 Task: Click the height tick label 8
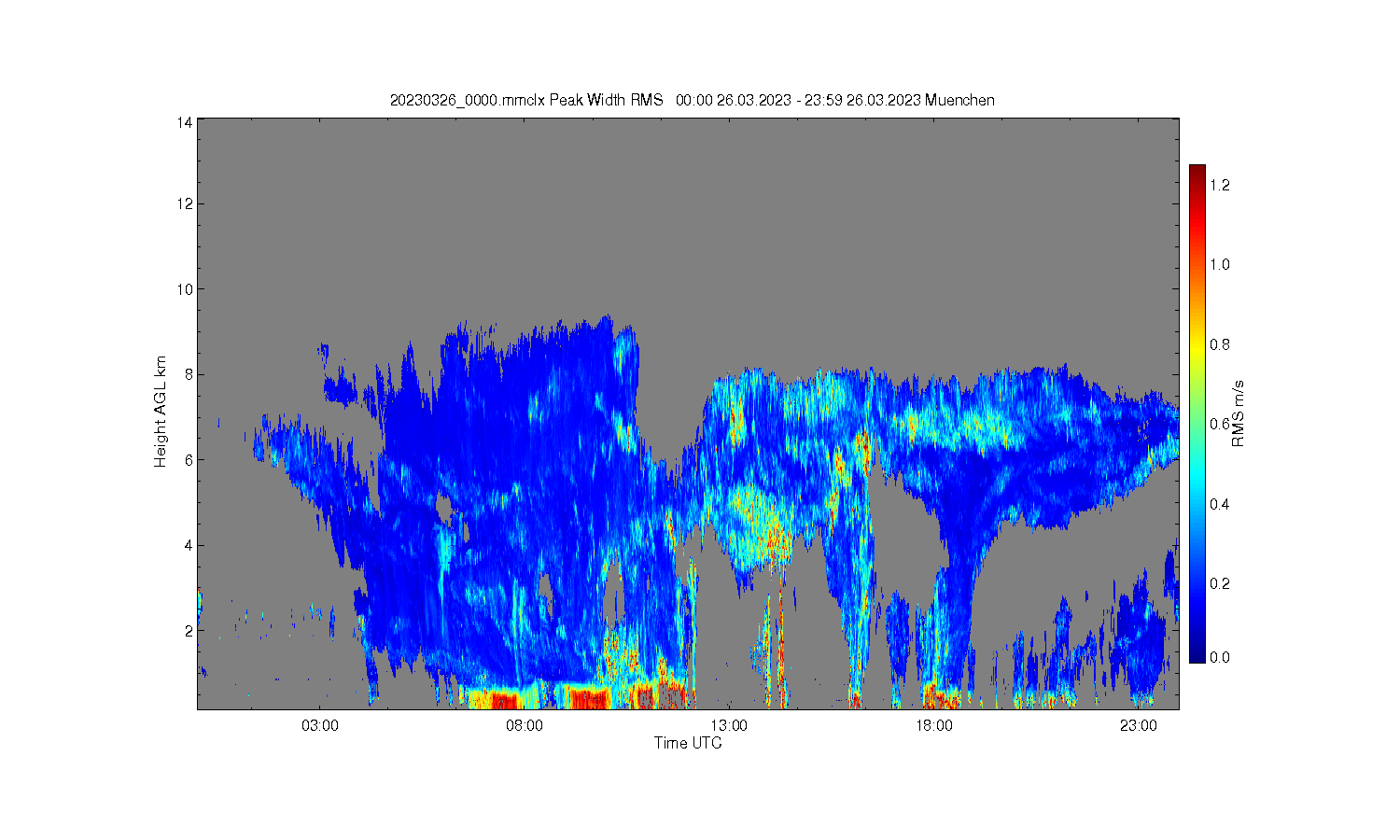[189, 374]
